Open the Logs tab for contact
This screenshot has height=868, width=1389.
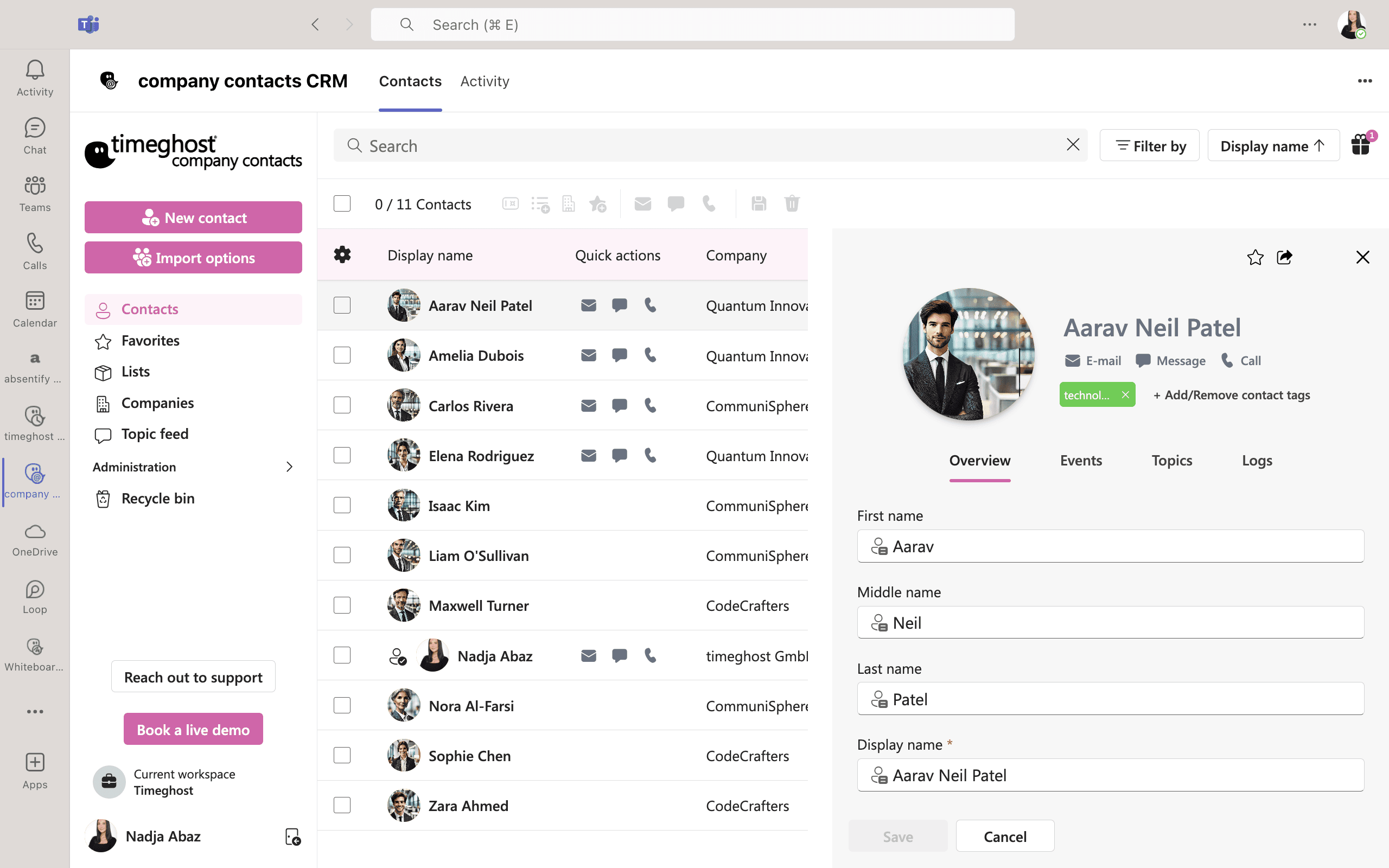pyautogui.click(x=1257, y=461)
